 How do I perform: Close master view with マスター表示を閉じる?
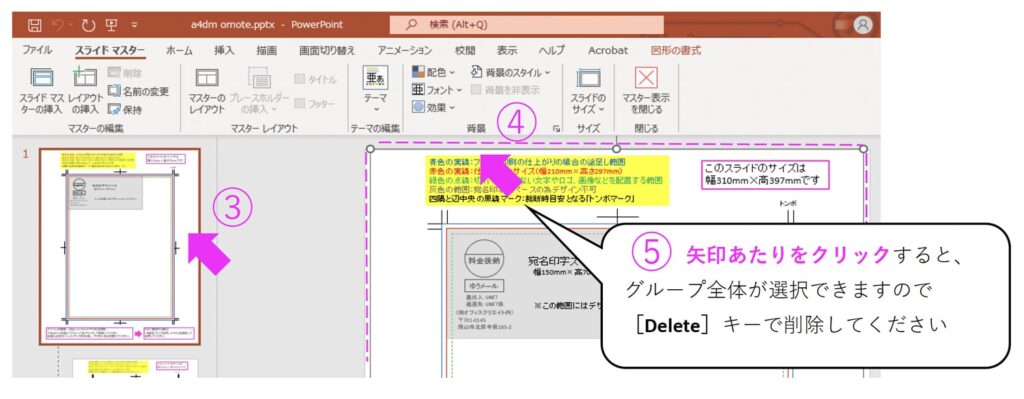pos(646,91)
